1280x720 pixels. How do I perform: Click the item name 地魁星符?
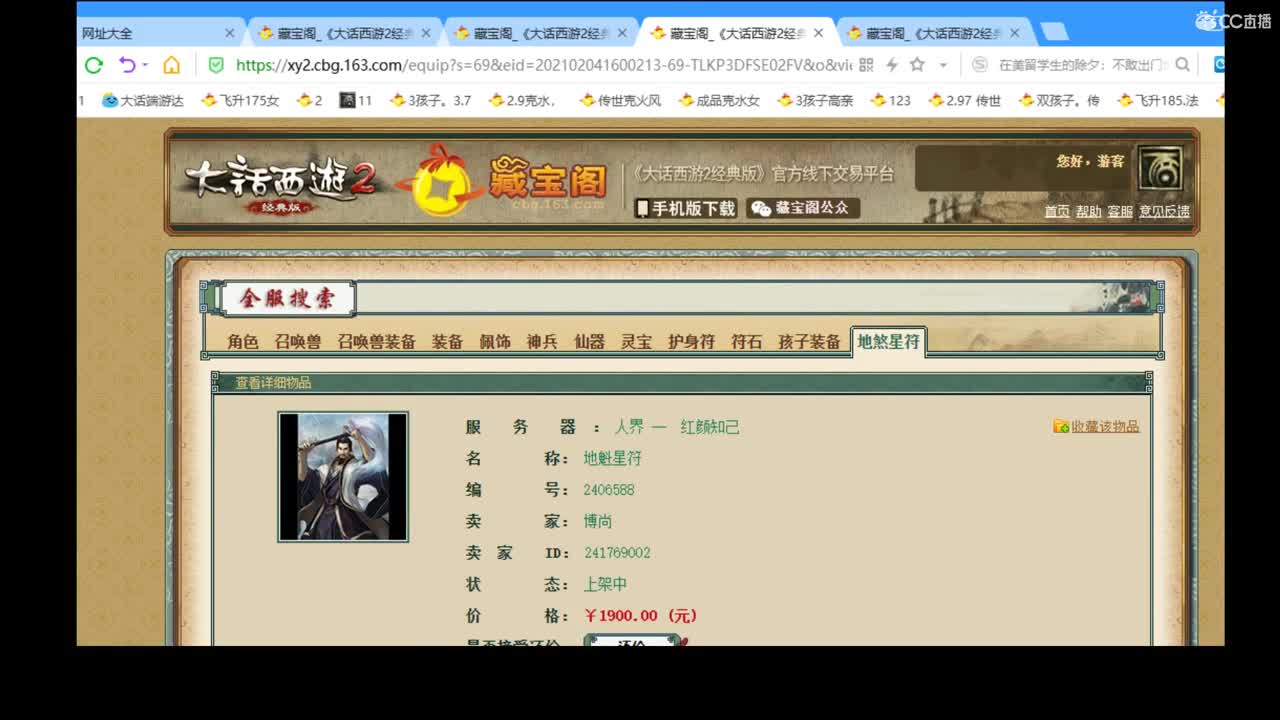613,458
